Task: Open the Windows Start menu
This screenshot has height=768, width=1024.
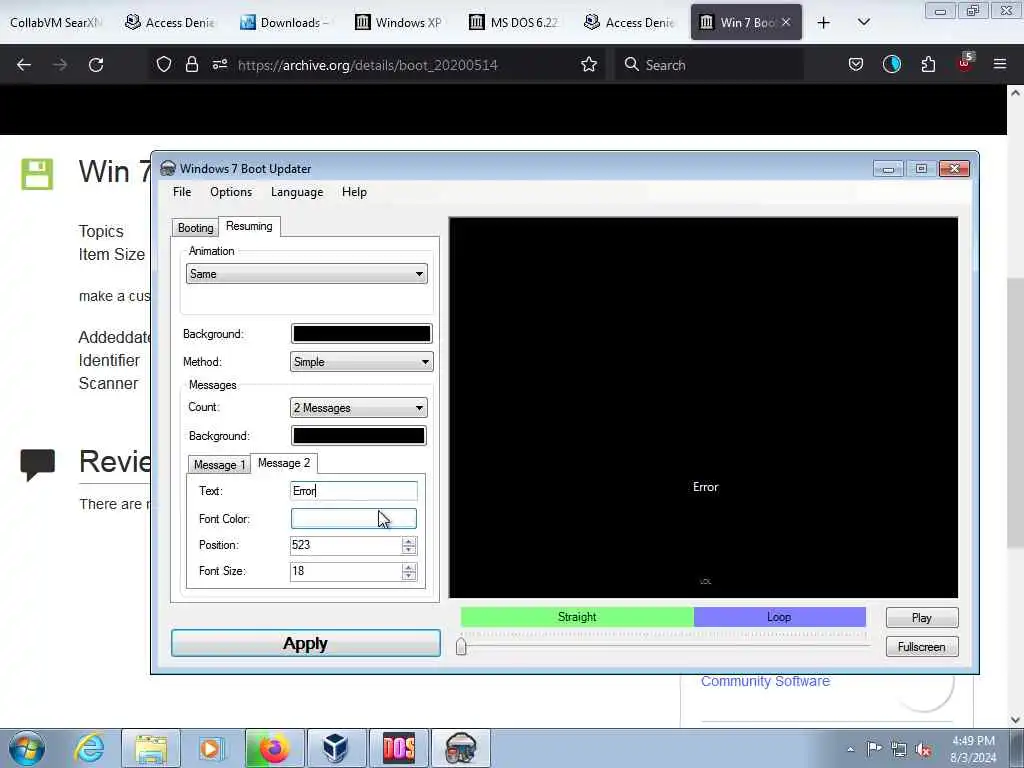Action: pos(27,748)
